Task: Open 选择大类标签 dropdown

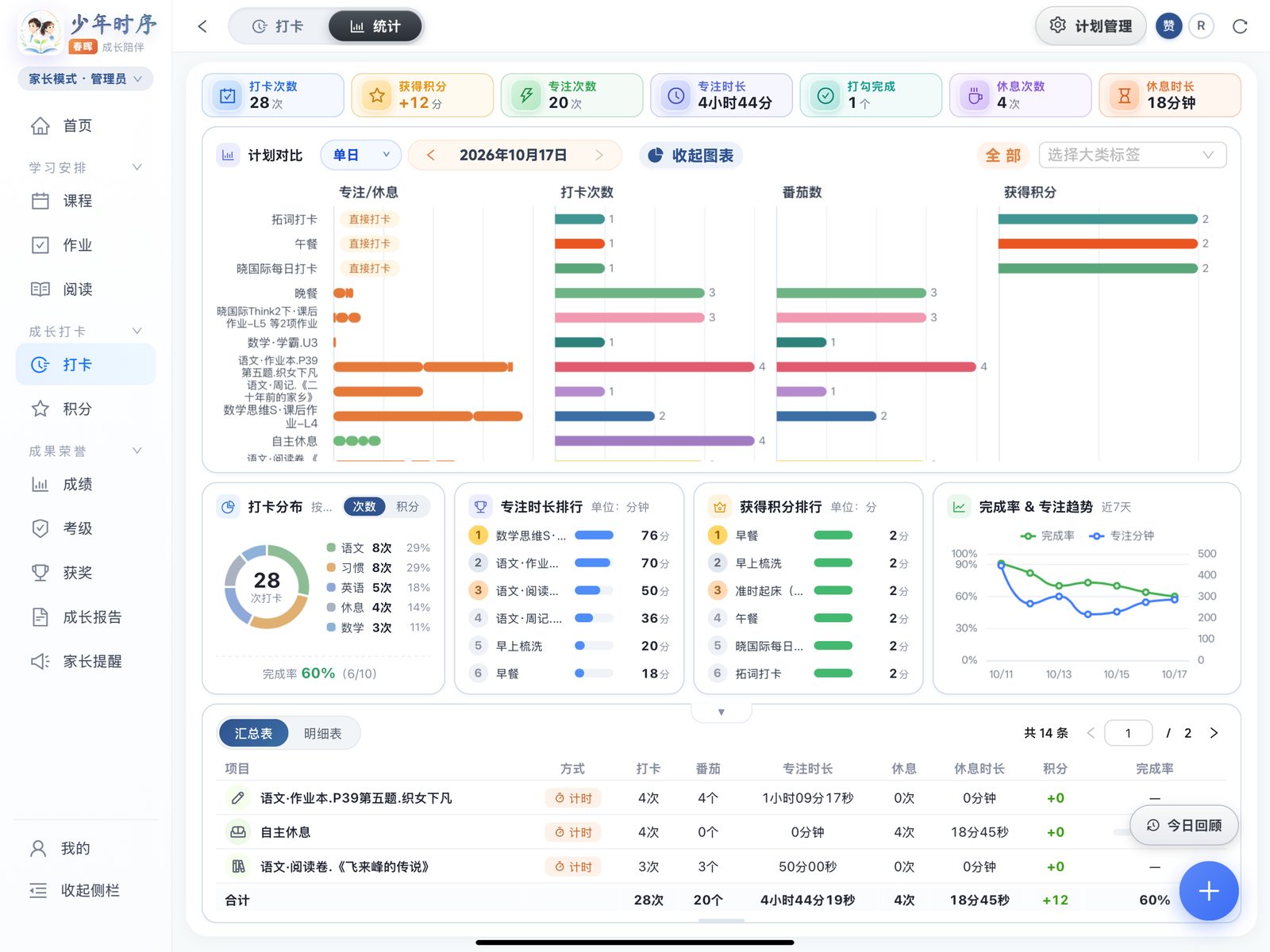Action: (1133, 155)
